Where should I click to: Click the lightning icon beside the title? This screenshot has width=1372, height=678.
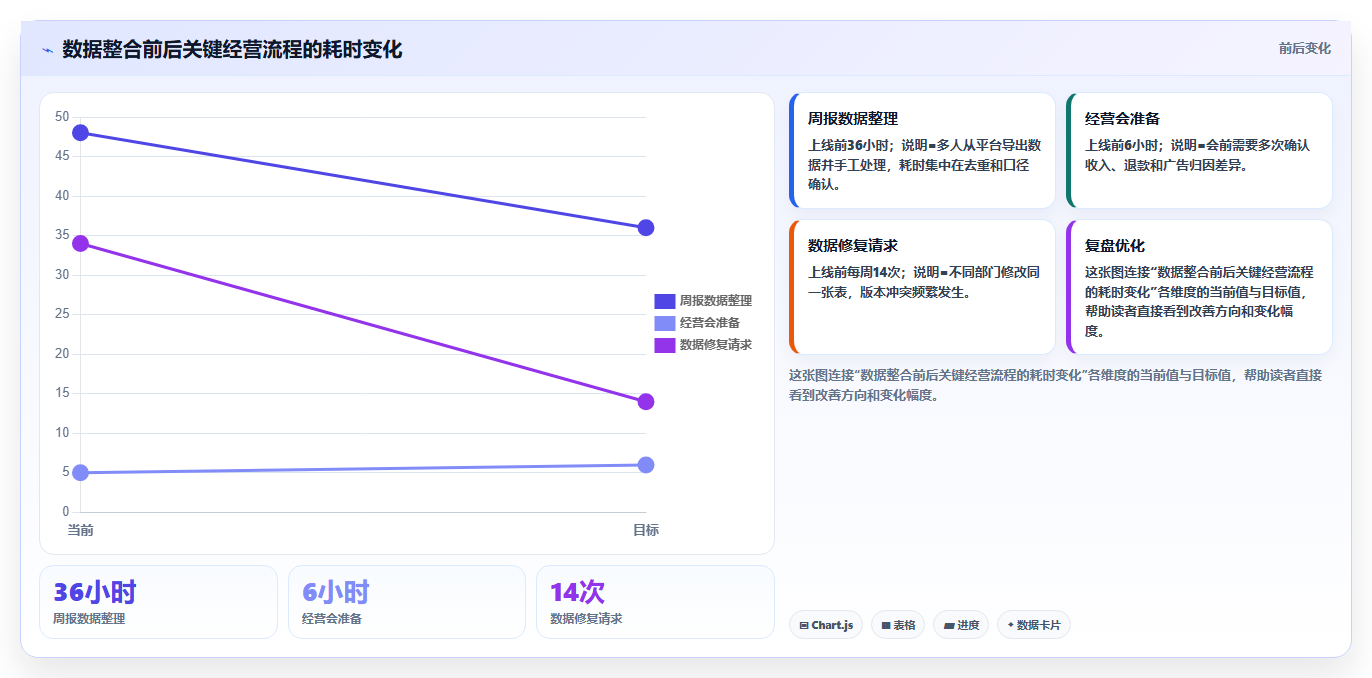click(47, 50)
